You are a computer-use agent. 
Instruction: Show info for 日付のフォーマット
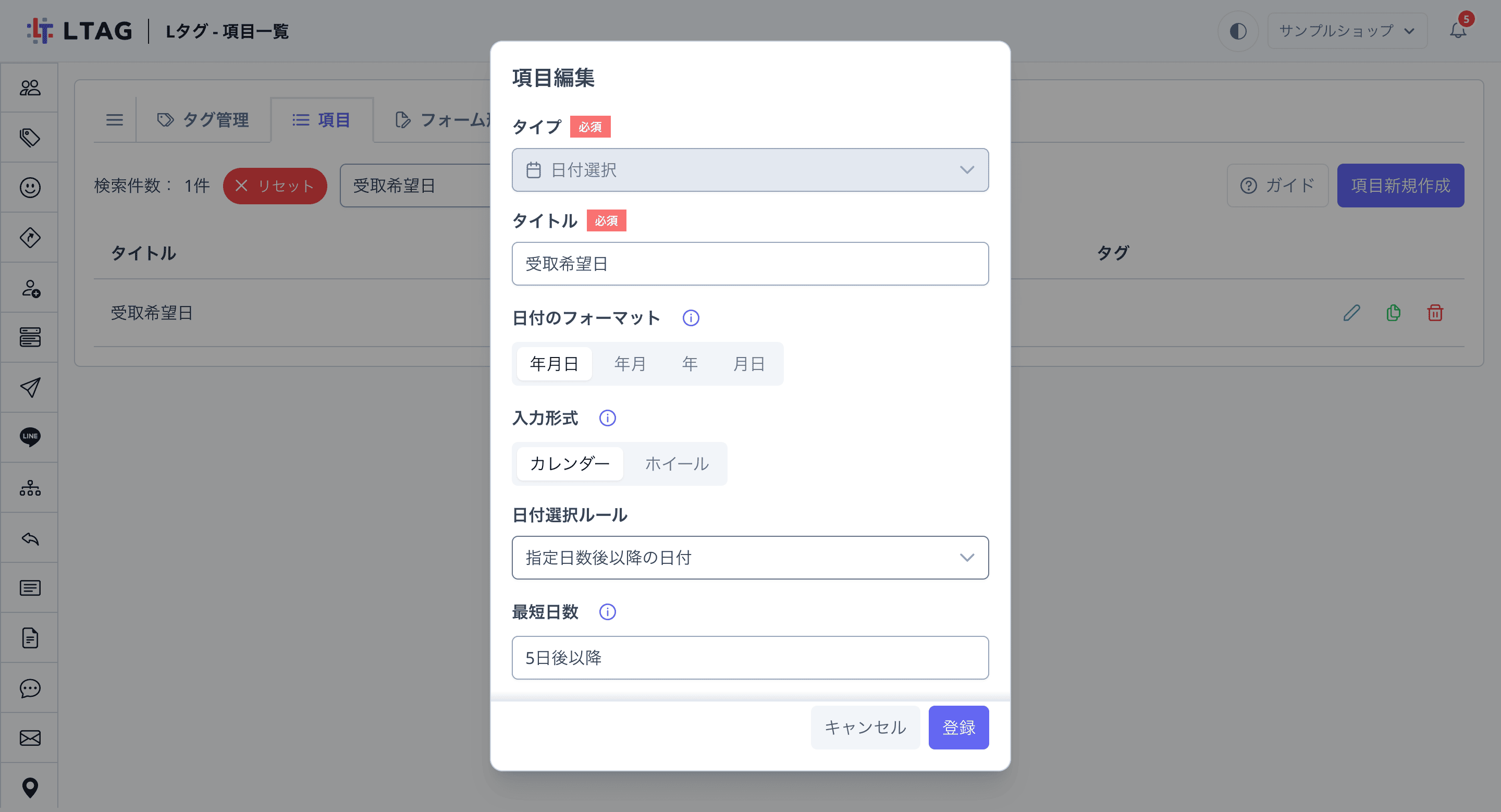(691, 318)
